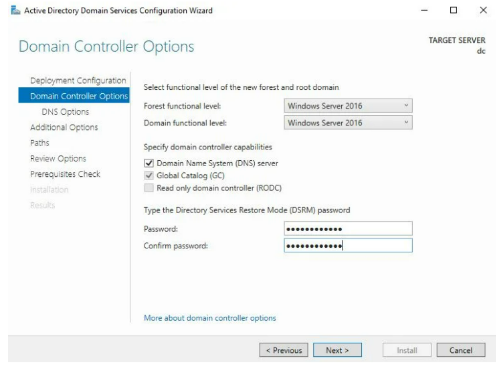Open Additional Options step in sidebar
500x371 pixels.
click(x=64, y=127)
